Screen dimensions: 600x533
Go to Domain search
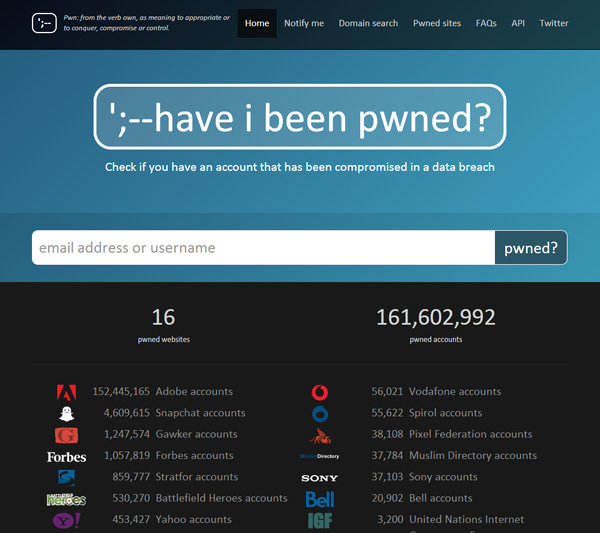pyautogui.click(x=368, y=23)
